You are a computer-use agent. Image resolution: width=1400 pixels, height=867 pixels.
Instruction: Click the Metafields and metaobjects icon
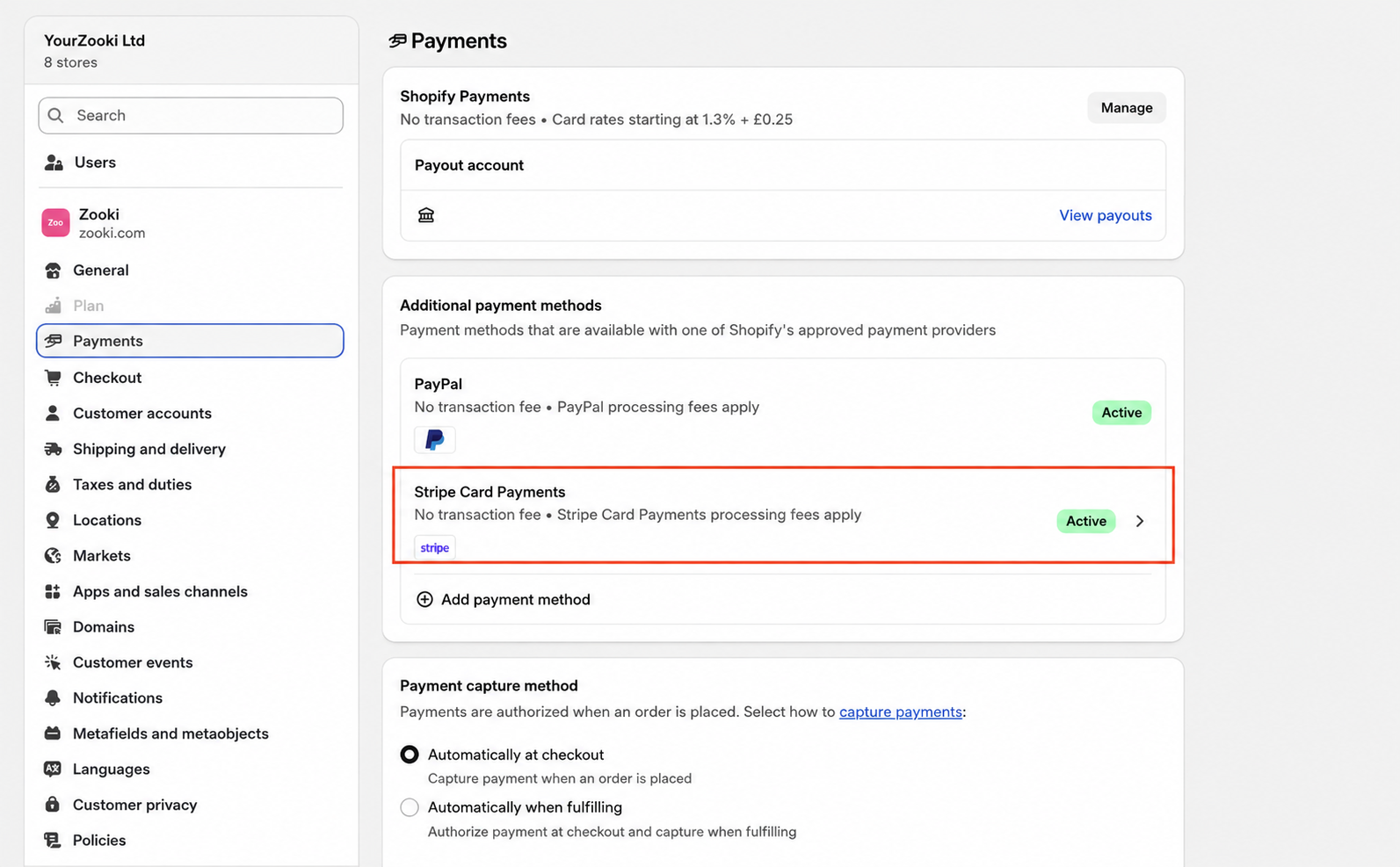tap(53, 733)
